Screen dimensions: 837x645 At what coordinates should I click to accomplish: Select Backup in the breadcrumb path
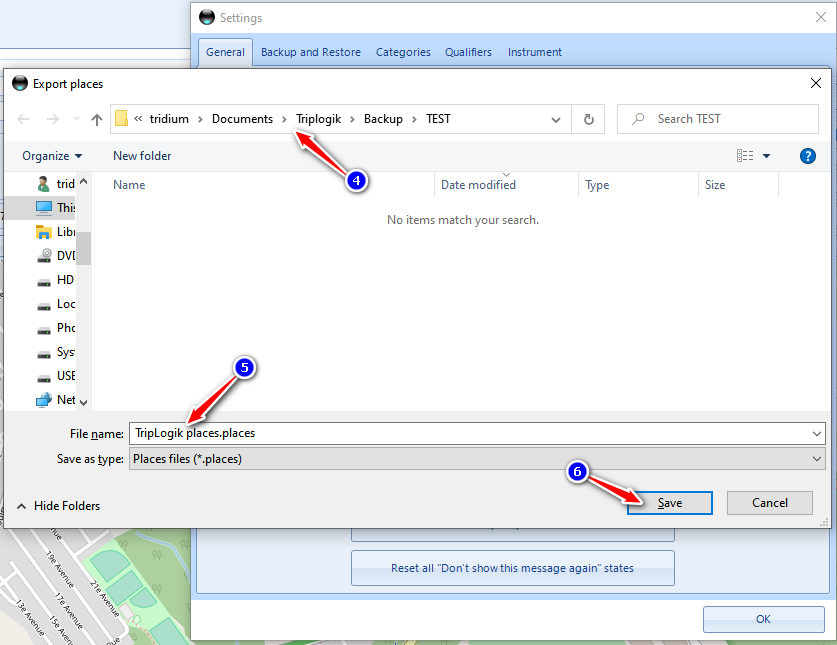(383, 119)
